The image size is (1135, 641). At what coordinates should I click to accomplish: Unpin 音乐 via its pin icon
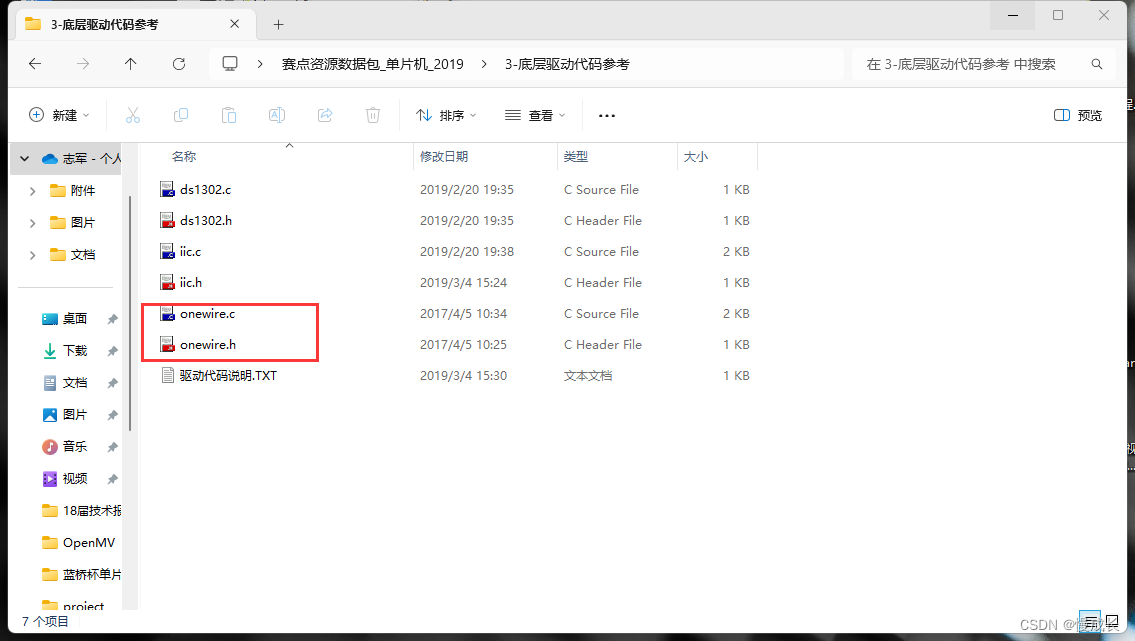[112, 447]
